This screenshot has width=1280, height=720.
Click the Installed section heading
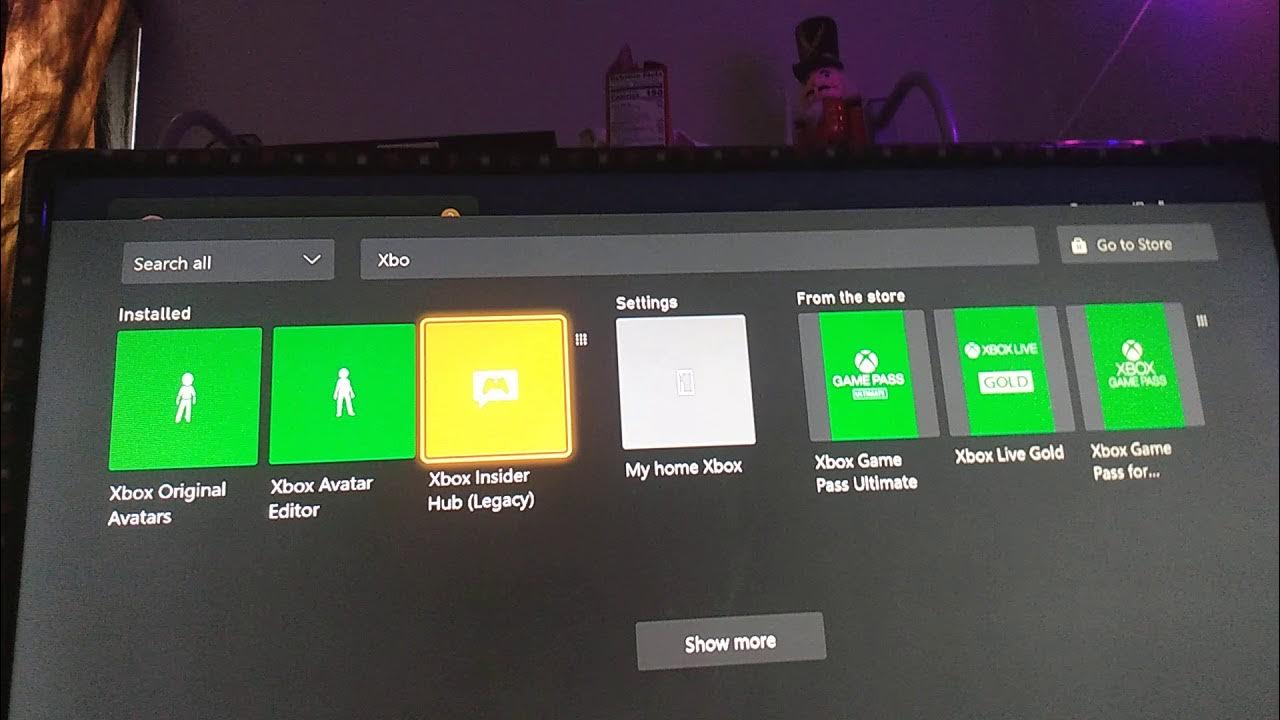[x=154, y=314]
